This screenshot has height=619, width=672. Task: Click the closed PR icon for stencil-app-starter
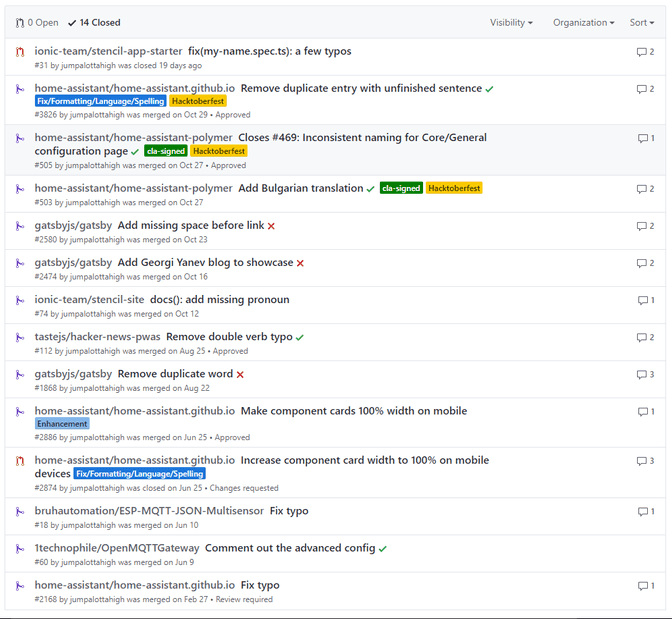pos(19,51)
